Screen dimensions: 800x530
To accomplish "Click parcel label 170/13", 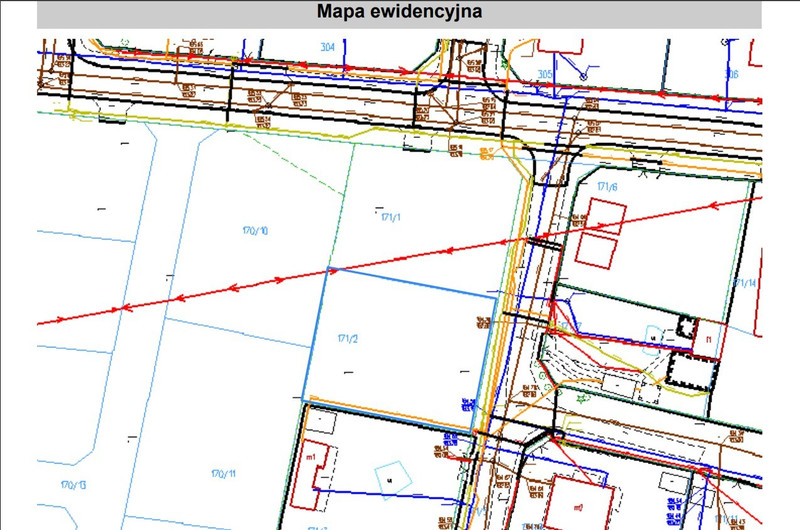I will 73,485.
